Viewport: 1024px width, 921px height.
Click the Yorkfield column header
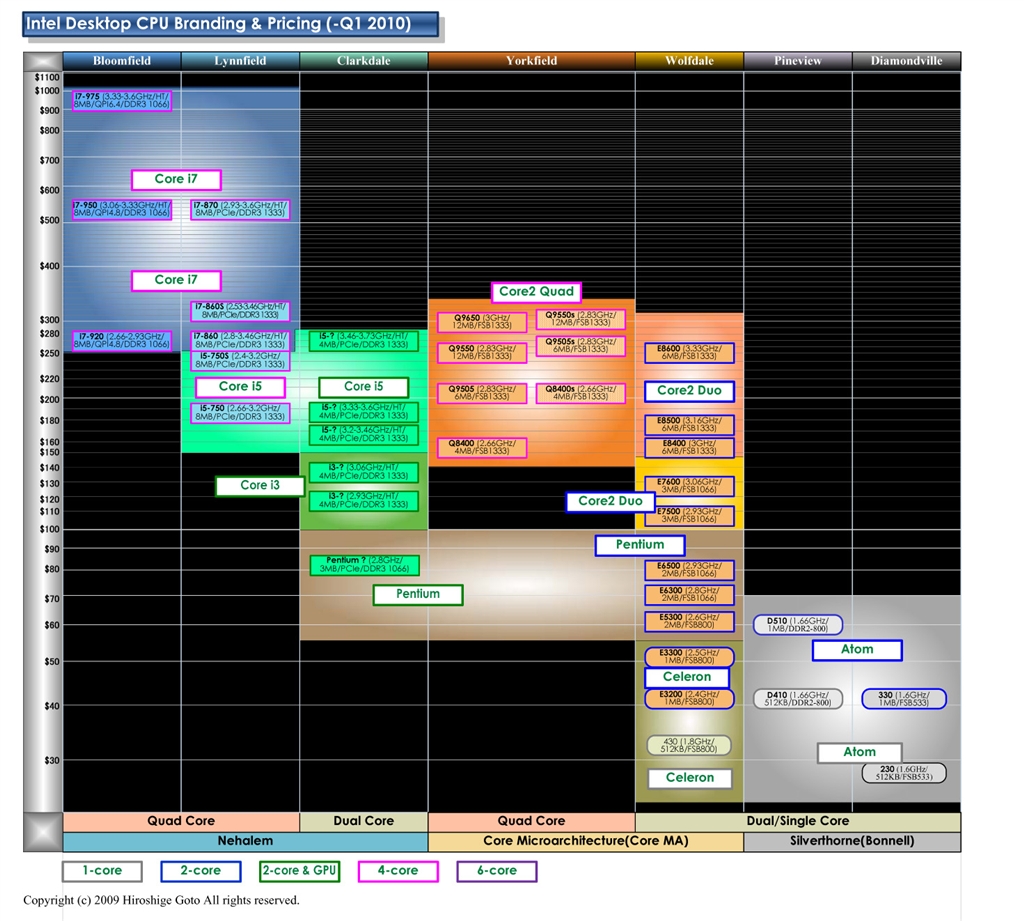(x=532, y=61)
